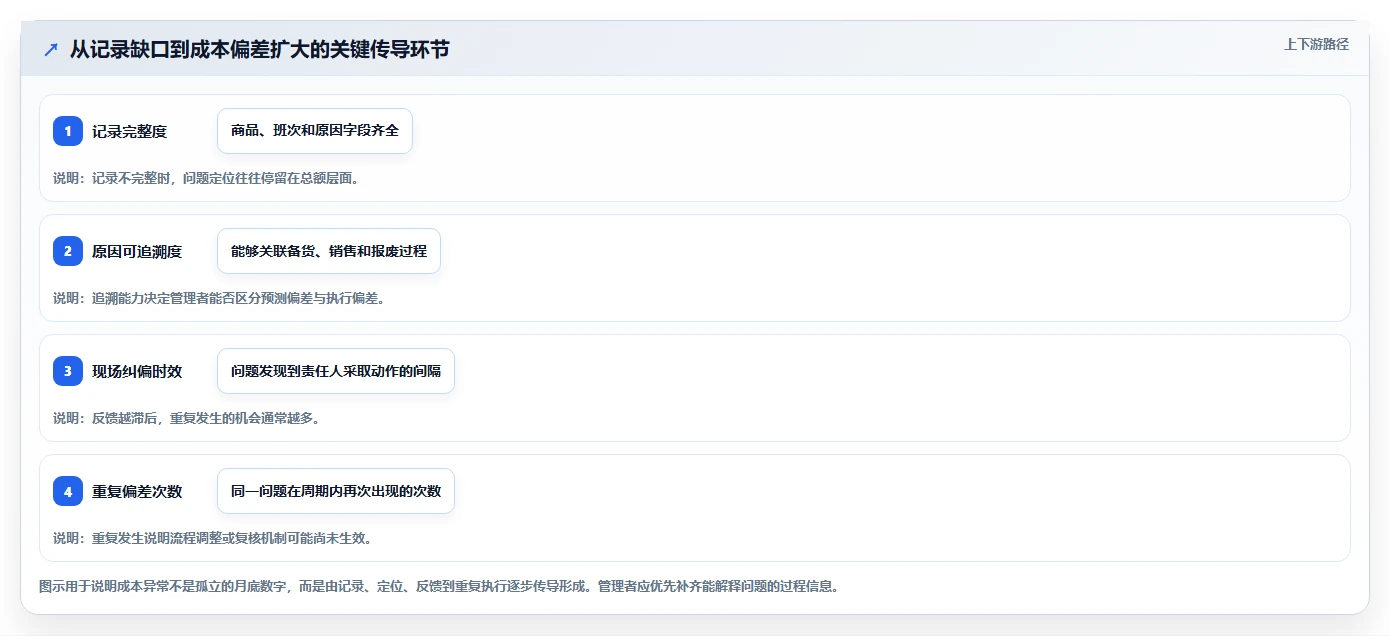Click the note 重复发生说明流程调整或复核机制可能尚未生效
This screenshot has width=1390, height=636.
[213, 538]
